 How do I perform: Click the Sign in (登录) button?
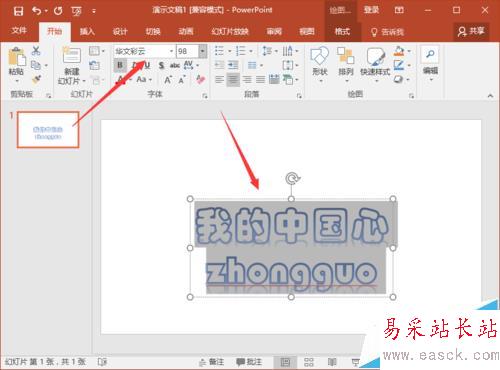(371, 10)
